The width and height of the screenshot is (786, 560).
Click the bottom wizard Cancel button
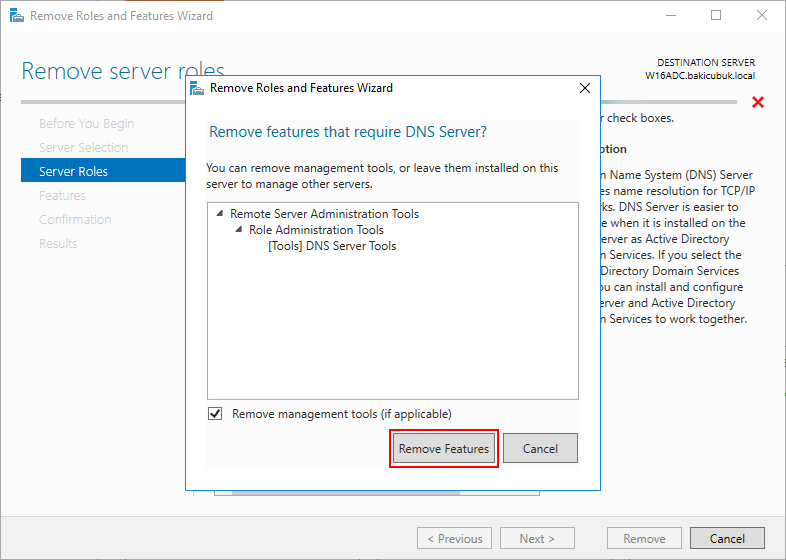click(727, 538)
